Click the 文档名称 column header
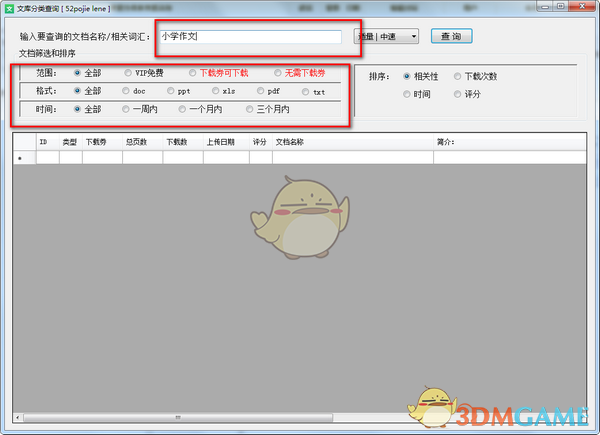The width and height of the screenshot is (600, 435). [x=353, y=142]
